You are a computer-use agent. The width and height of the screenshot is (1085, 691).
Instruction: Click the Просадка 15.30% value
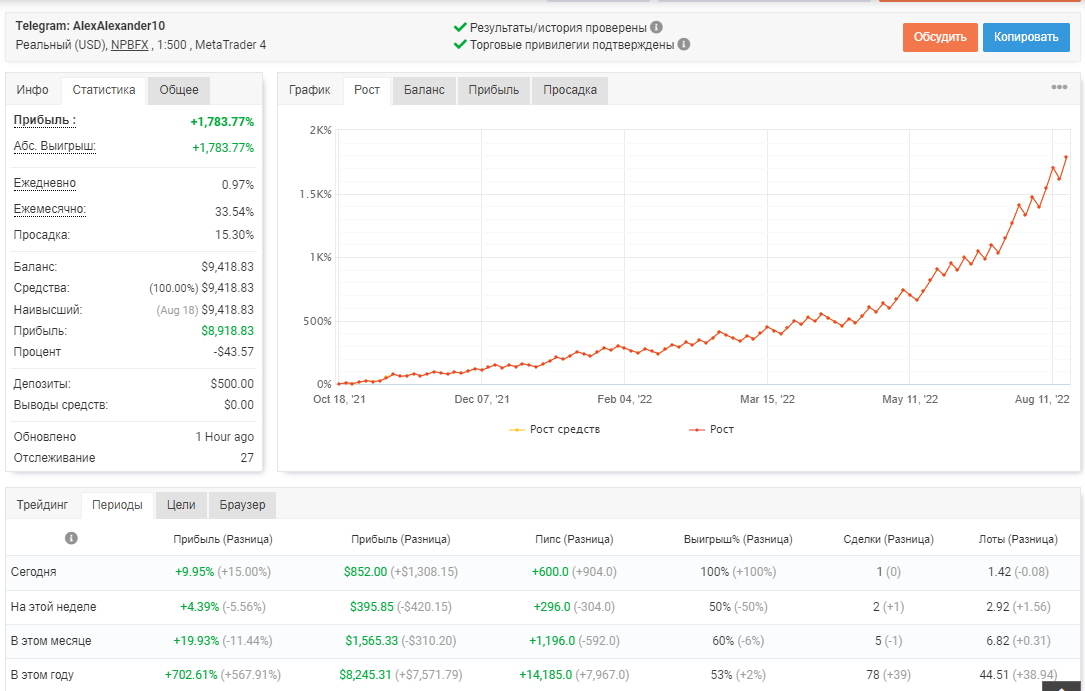click(x=235, y=235)
